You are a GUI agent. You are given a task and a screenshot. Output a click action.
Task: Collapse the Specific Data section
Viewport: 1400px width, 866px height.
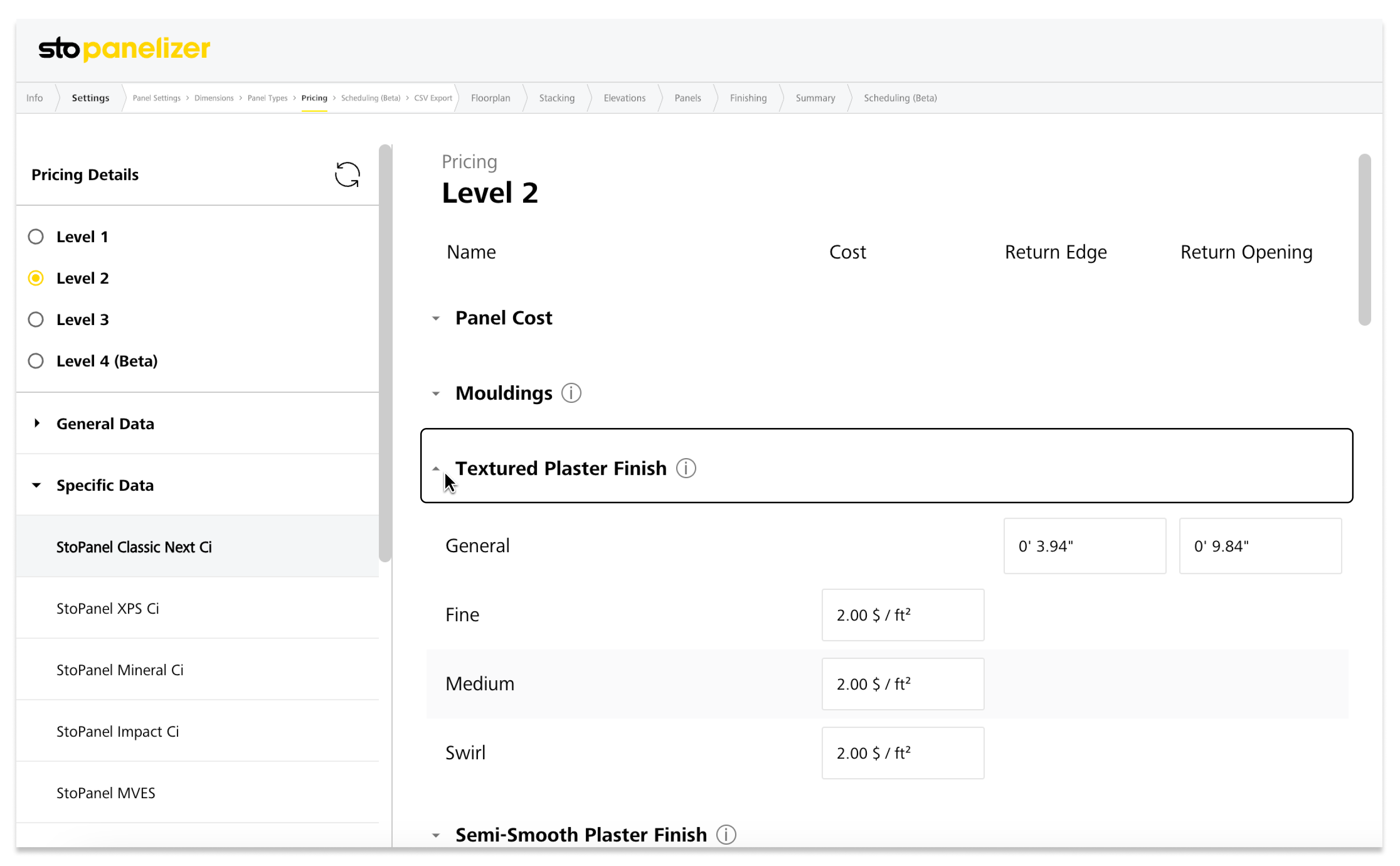pos(37,485)
